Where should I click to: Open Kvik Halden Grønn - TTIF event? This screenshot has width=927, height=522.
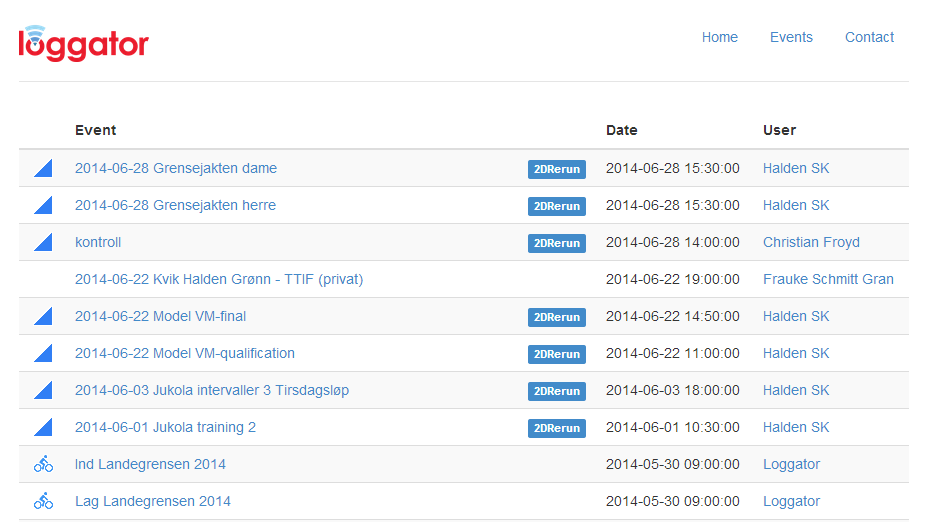[219, 279]
